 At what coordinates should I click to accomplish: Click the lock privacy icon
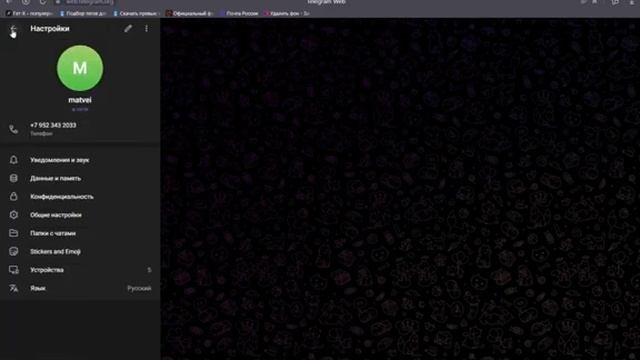point(13,196)
